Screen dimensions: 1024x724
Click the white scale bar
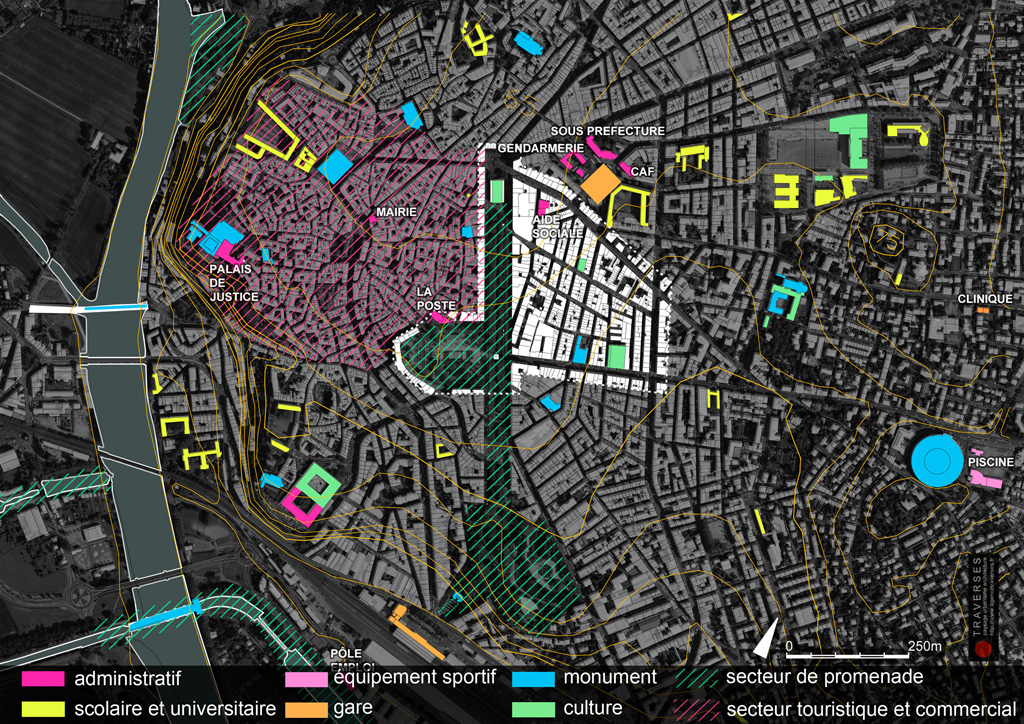pyautogui.click(x=847, y=654)
